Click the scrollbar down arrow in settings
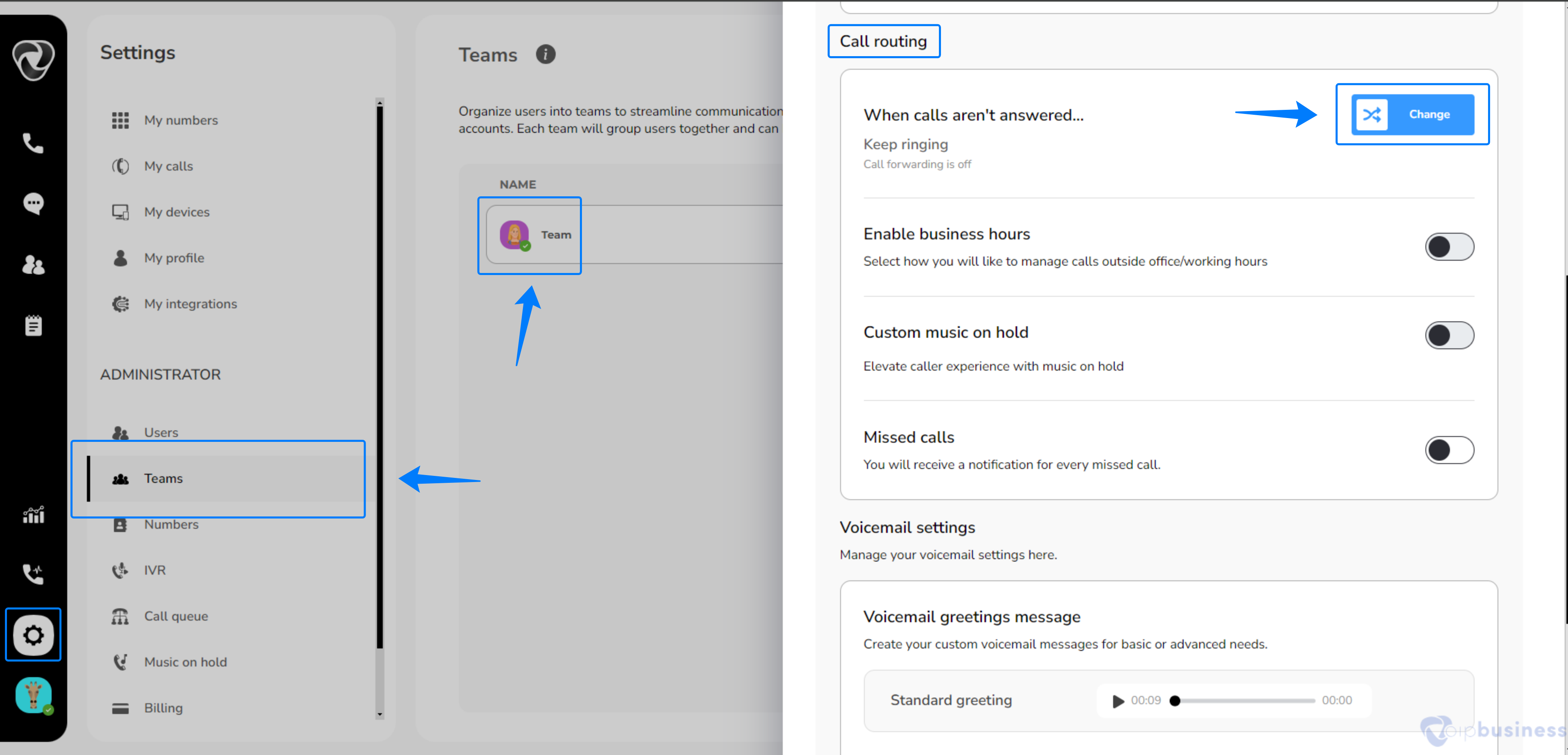The width and height of the screenshot is (1568, 755). tap(380, 715)
